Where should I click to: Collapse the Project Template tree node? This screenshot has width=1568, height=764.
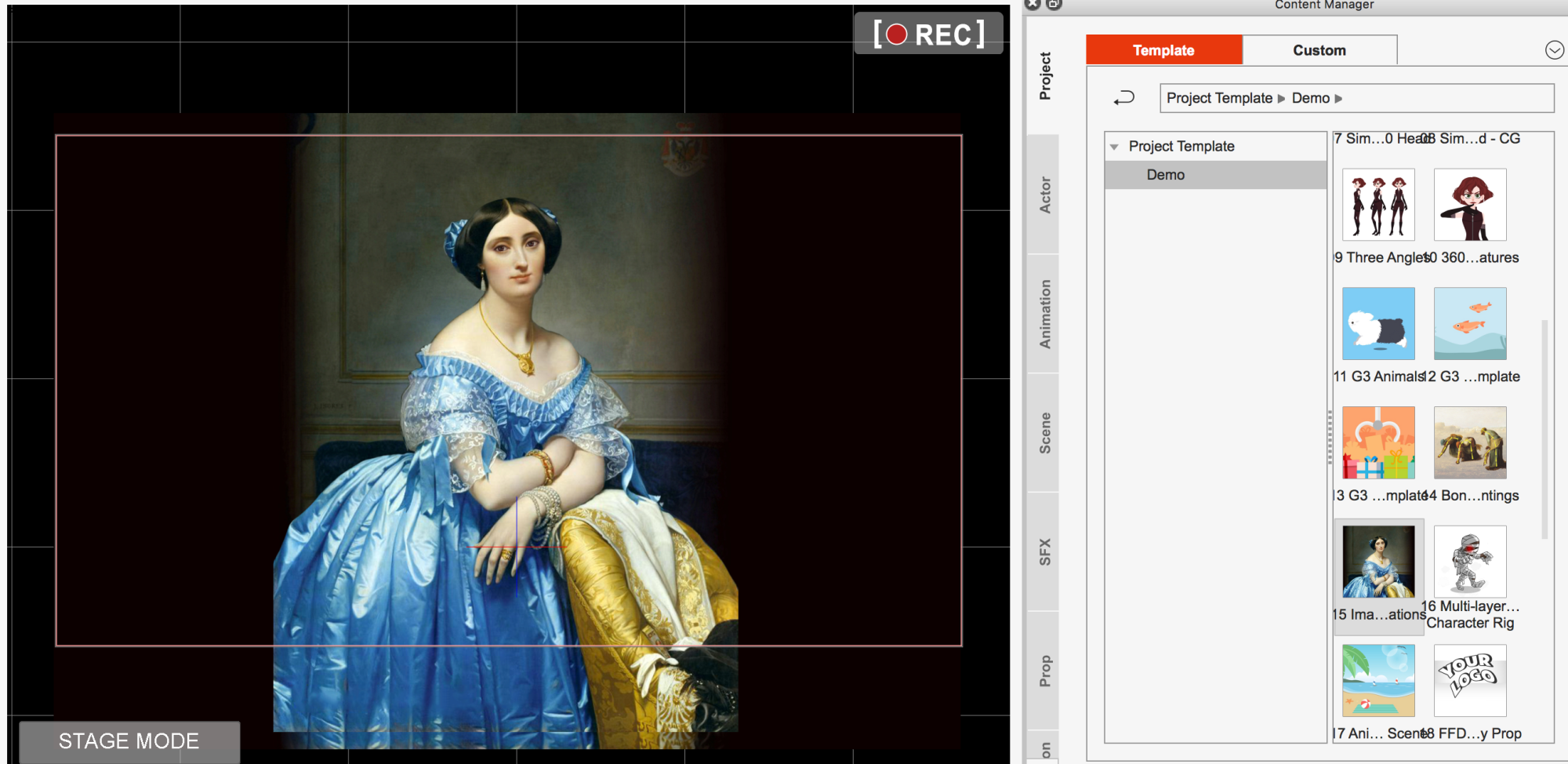click(1114, 147)
